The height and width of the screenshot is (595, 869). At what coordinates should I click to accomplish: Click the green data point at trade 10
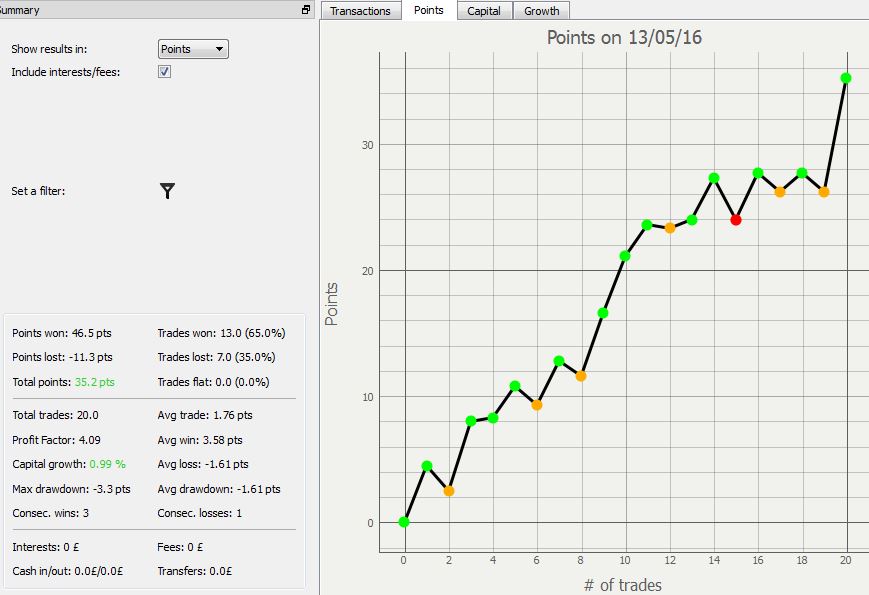click(x=625, y=256)
